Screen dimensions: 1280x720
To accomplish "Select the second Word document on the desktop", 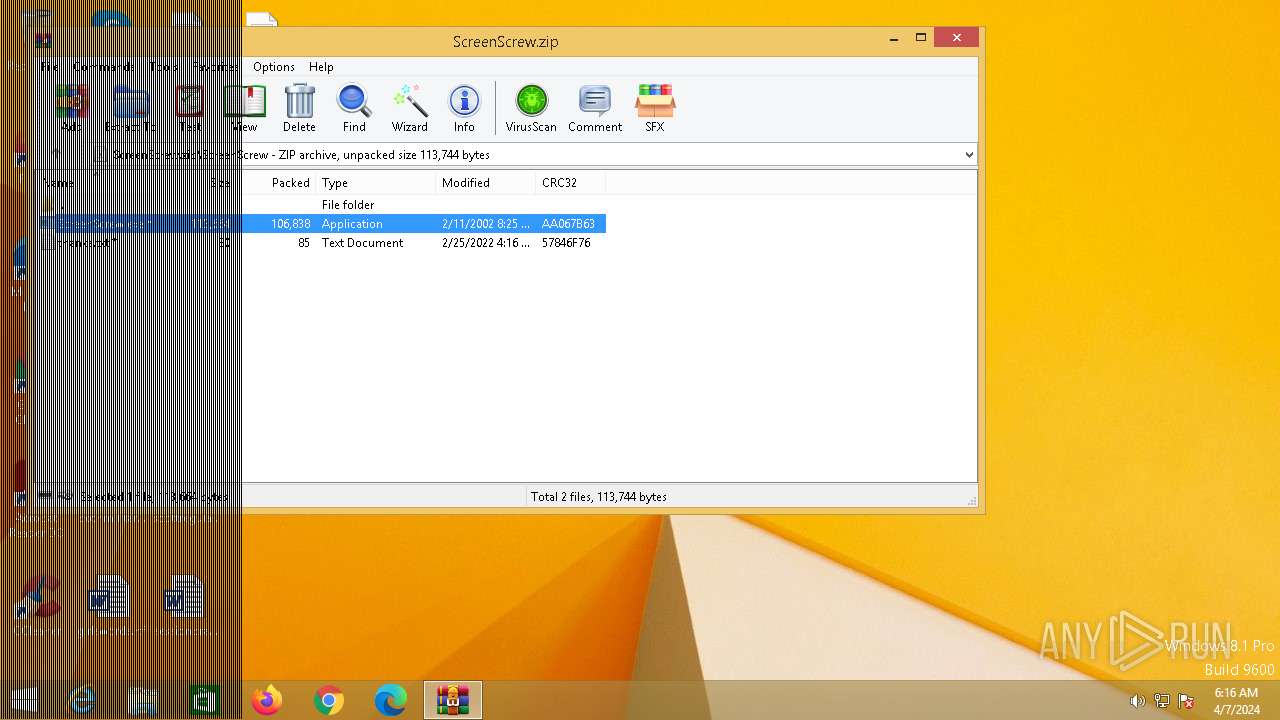I will [185, 605].
